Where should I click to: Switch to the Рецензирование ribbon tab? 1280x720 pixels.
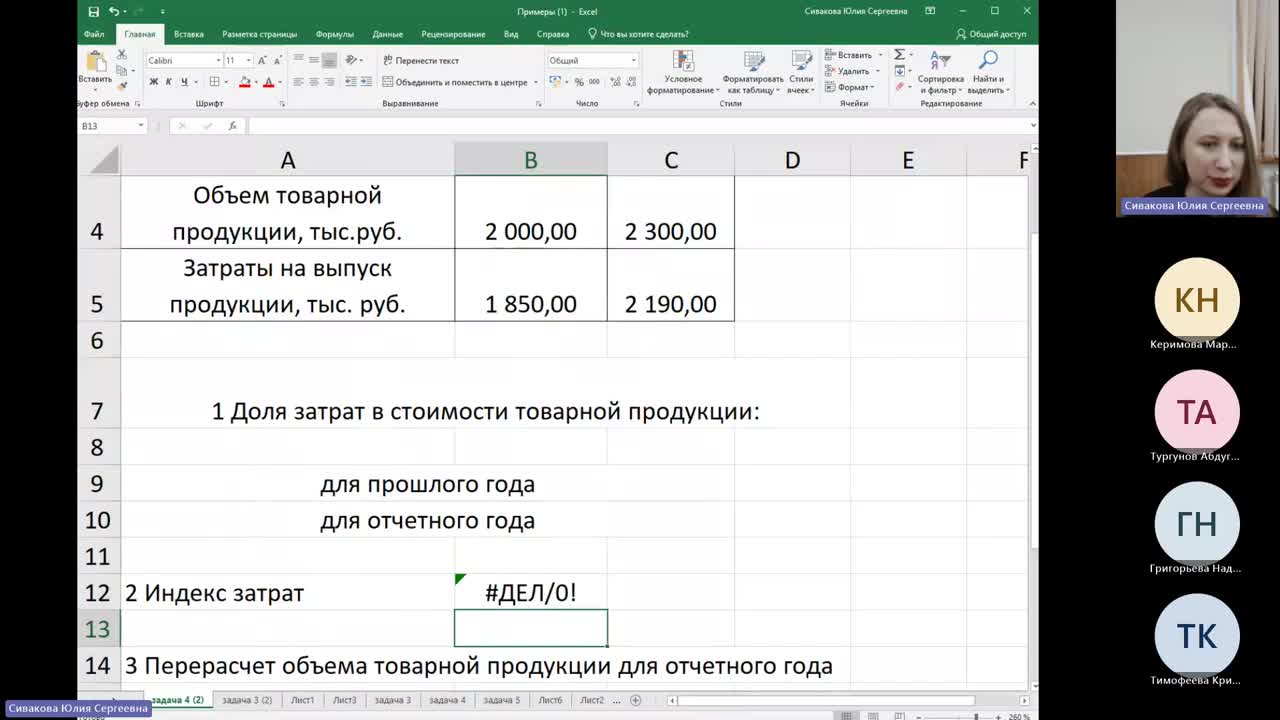[x=453, y=34]
